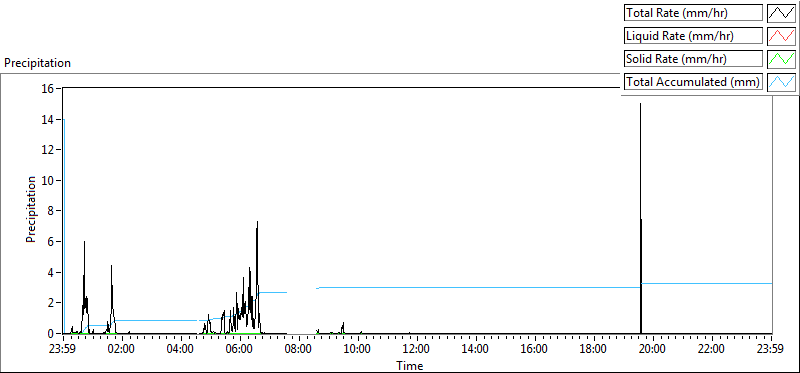Click the 06:00 time axis label
Screen dimensions: 800x373
coord(240,350)
